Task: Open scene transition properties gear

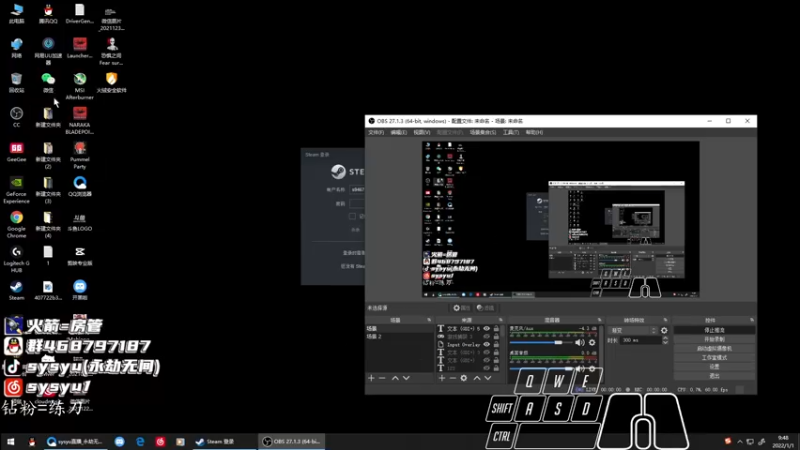Action: pos(664,331)
